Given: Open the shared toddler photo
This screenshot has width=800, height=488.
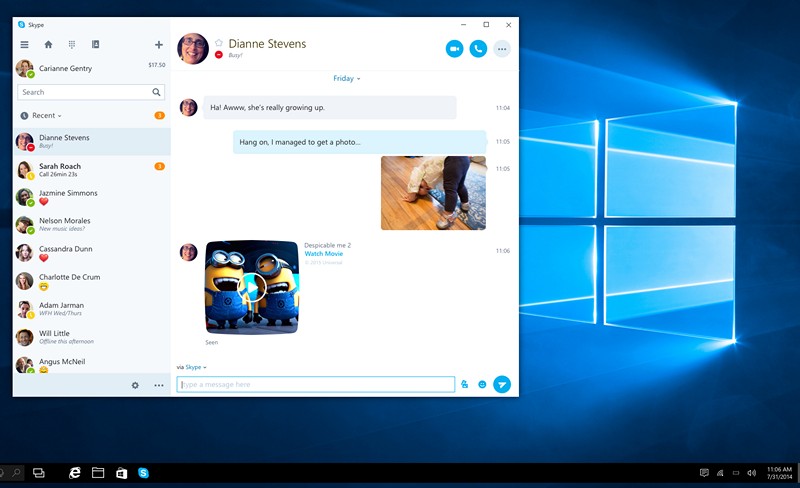Looking at the screenshot, I should pos(433,193).
